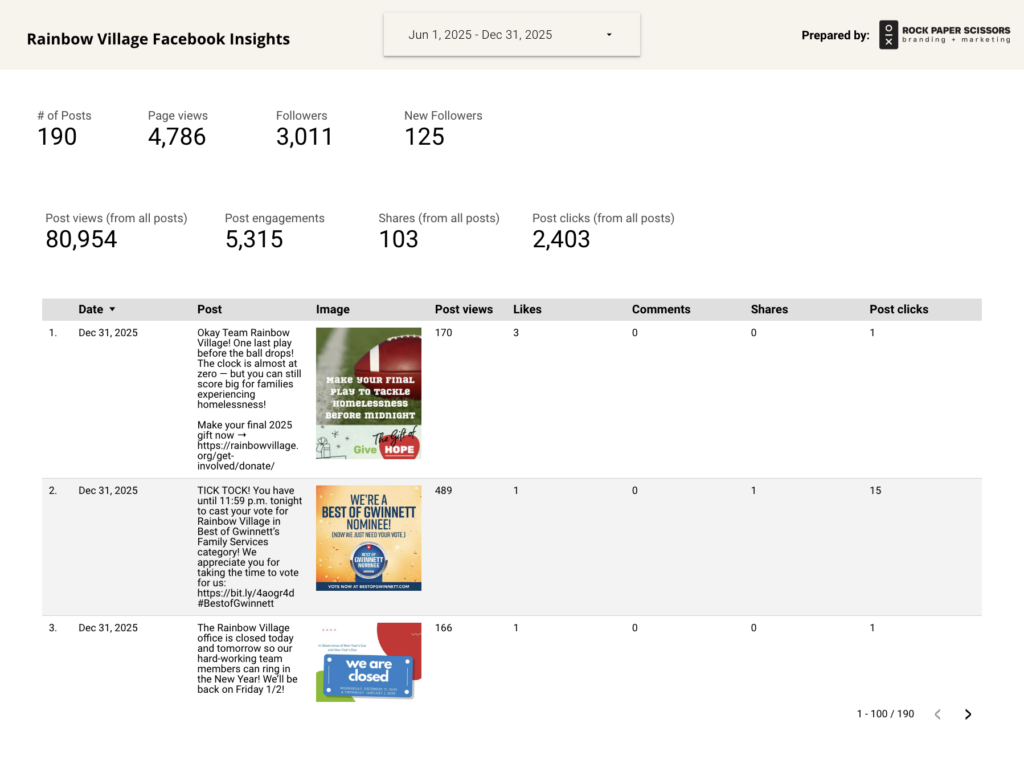Click the Rock Paper Scissors logo
1024x768 pixels.
click(x=944, y=35)
